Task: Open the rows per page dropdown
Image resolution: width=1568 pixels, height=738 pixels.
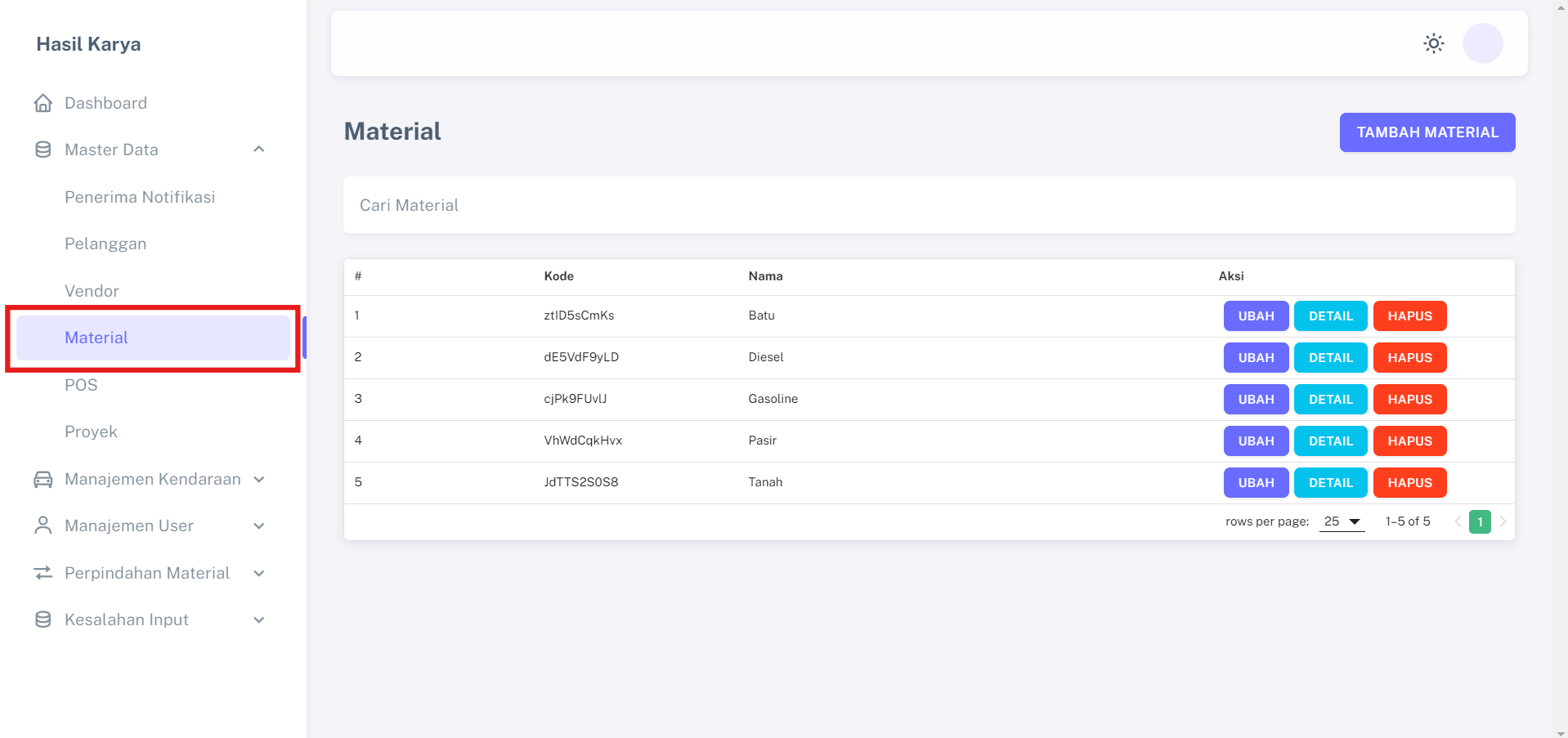Action: pos(1342,521)
